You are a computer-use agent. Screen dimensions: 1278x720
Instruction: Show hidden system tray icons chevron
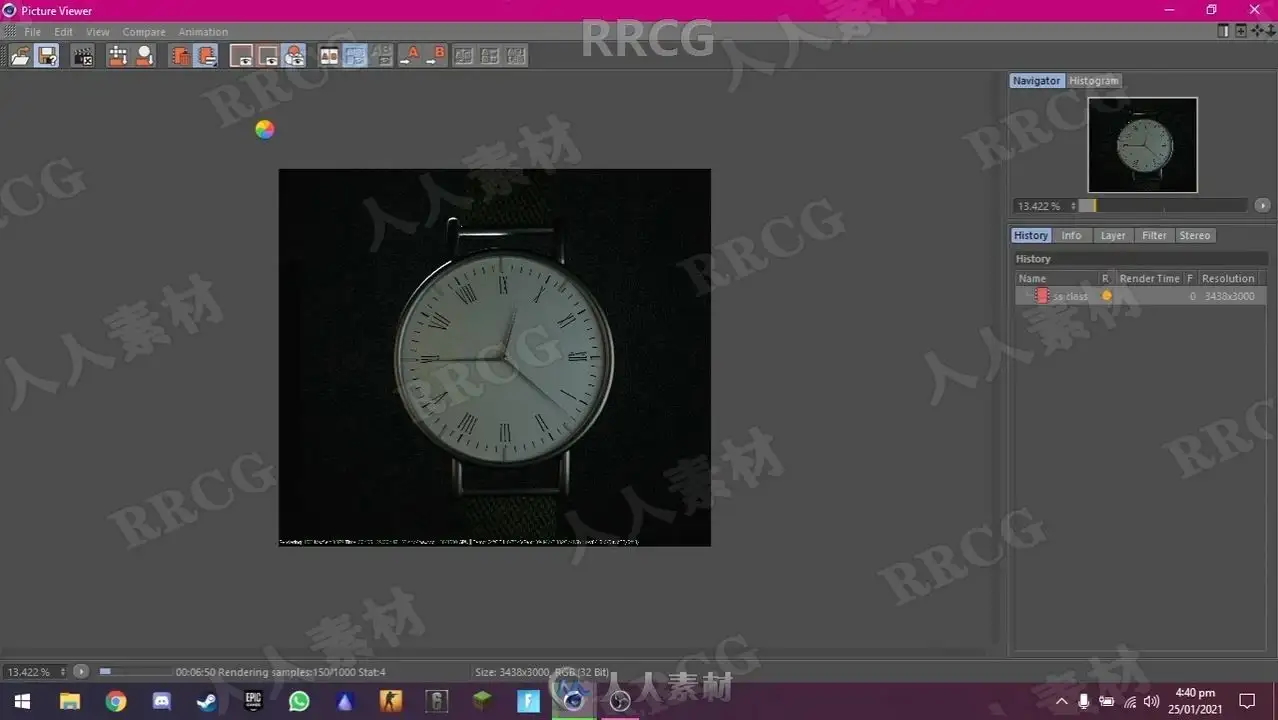(1062, 701)
